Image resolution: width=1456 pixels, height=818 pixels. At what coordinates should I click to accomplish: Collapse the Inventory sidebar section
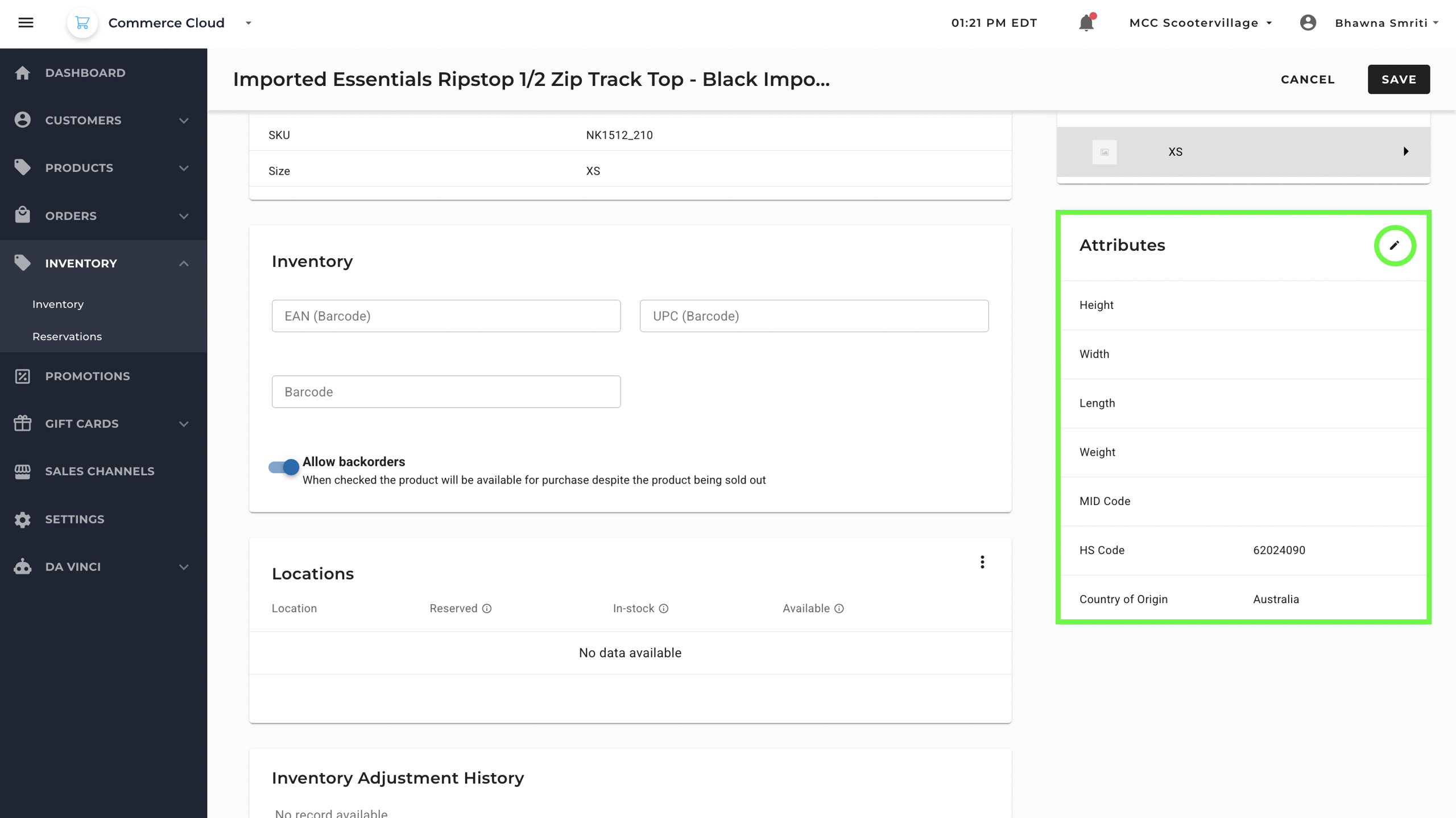(184, 263)
